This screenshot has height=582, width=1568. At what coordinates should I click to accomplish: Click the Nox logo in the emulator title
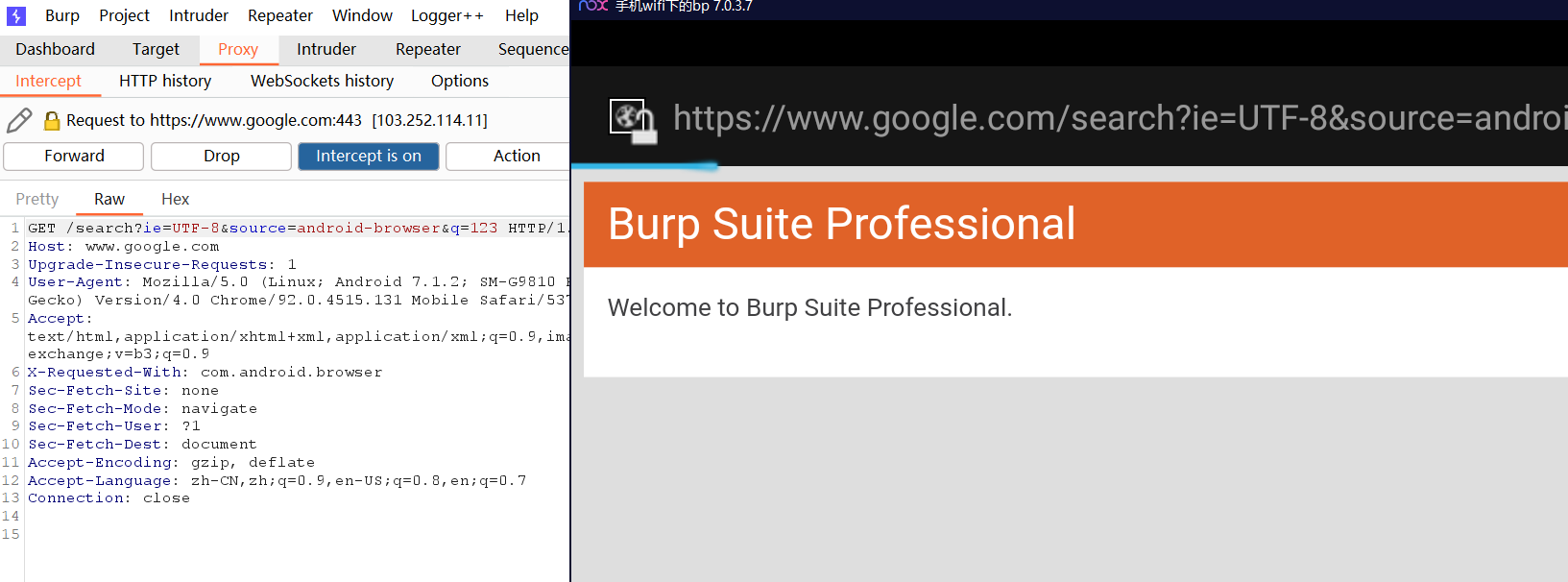point(593,6)
